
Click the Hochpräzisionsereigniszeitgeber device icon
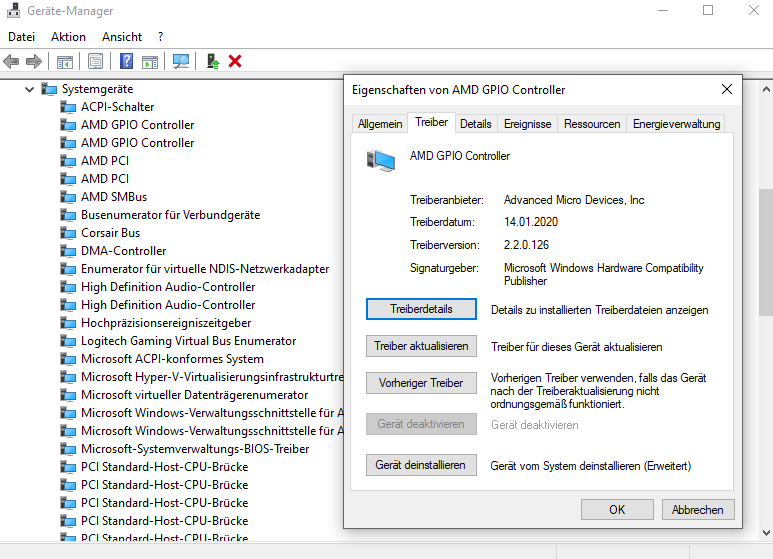pos(68,323)
